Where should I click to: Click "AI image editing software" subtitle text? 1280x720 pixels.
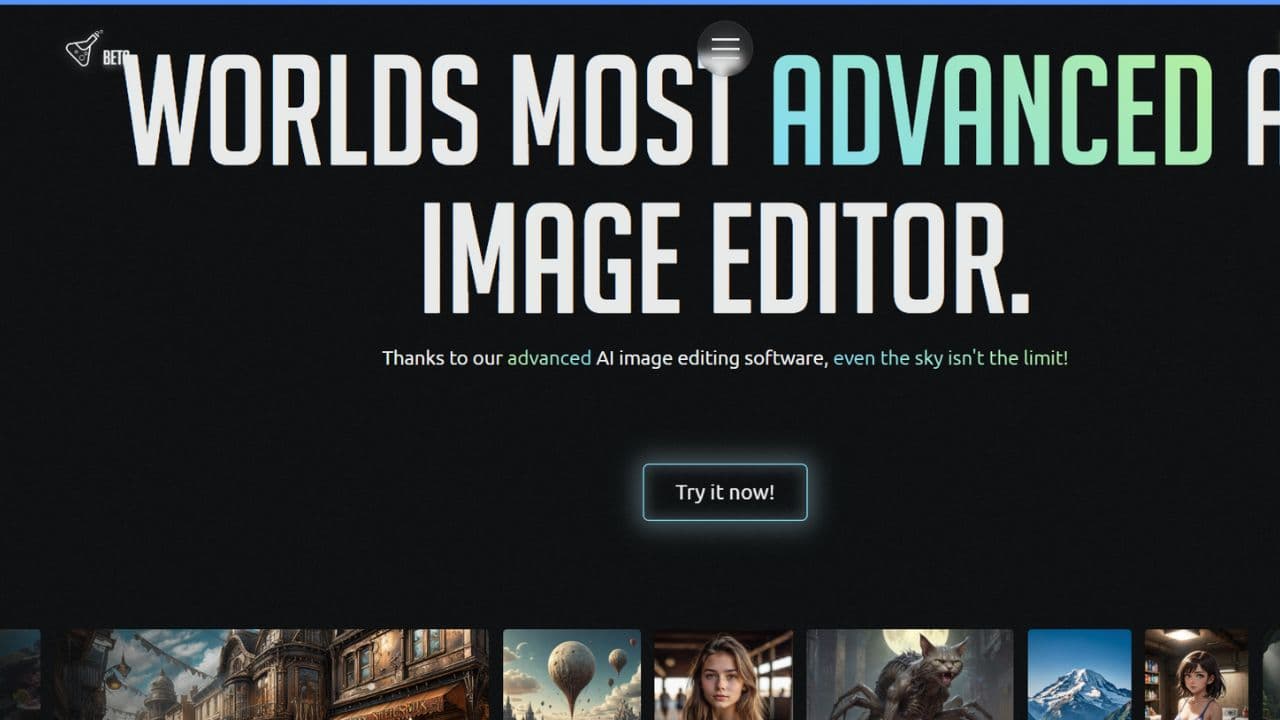tap(712, 358)
